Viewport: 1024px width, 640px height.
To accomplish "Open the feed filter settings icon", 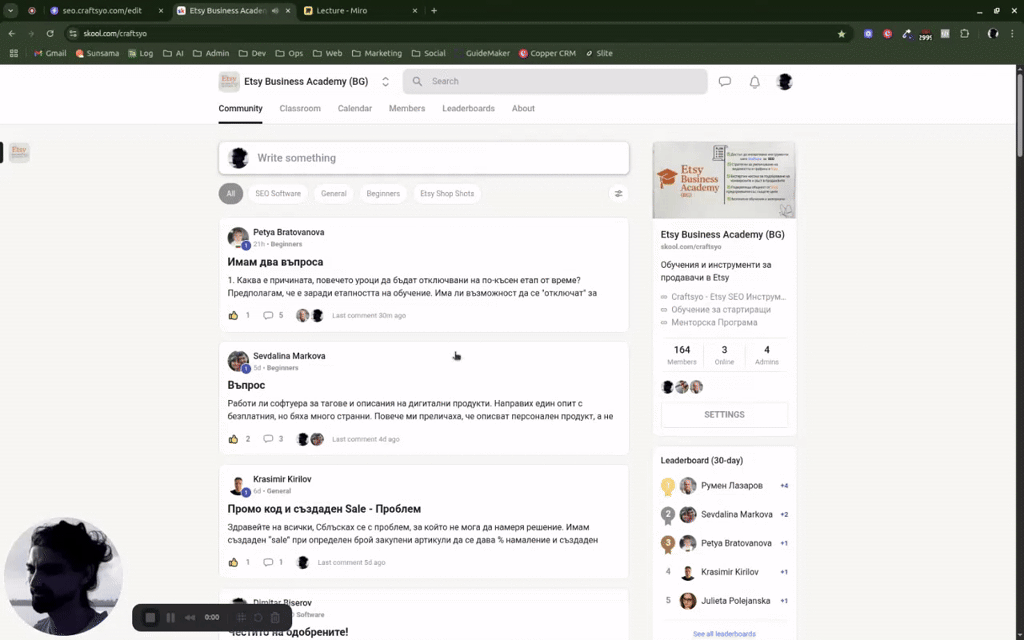I will pyautogui.click(x=618, y=193).
